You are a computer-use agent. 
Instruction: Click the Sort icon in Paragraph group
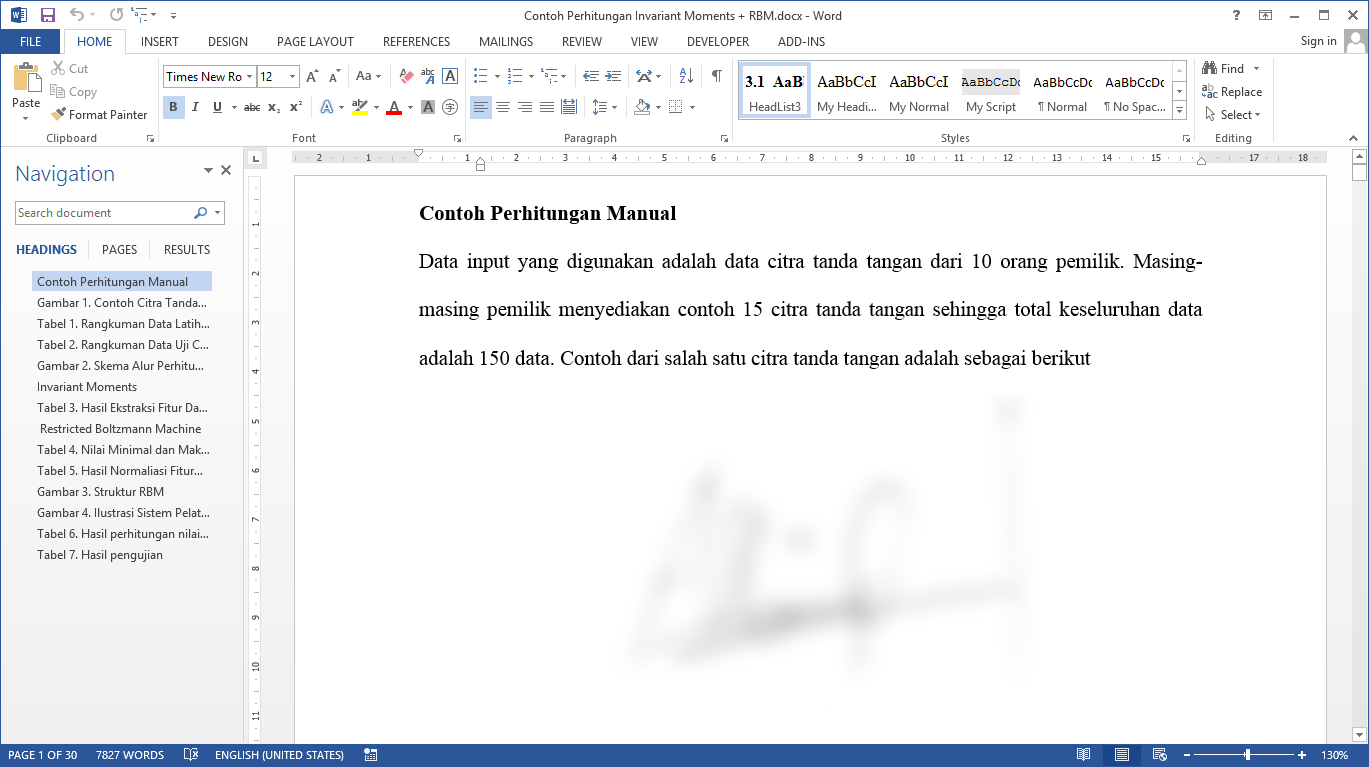click(686, 76)
